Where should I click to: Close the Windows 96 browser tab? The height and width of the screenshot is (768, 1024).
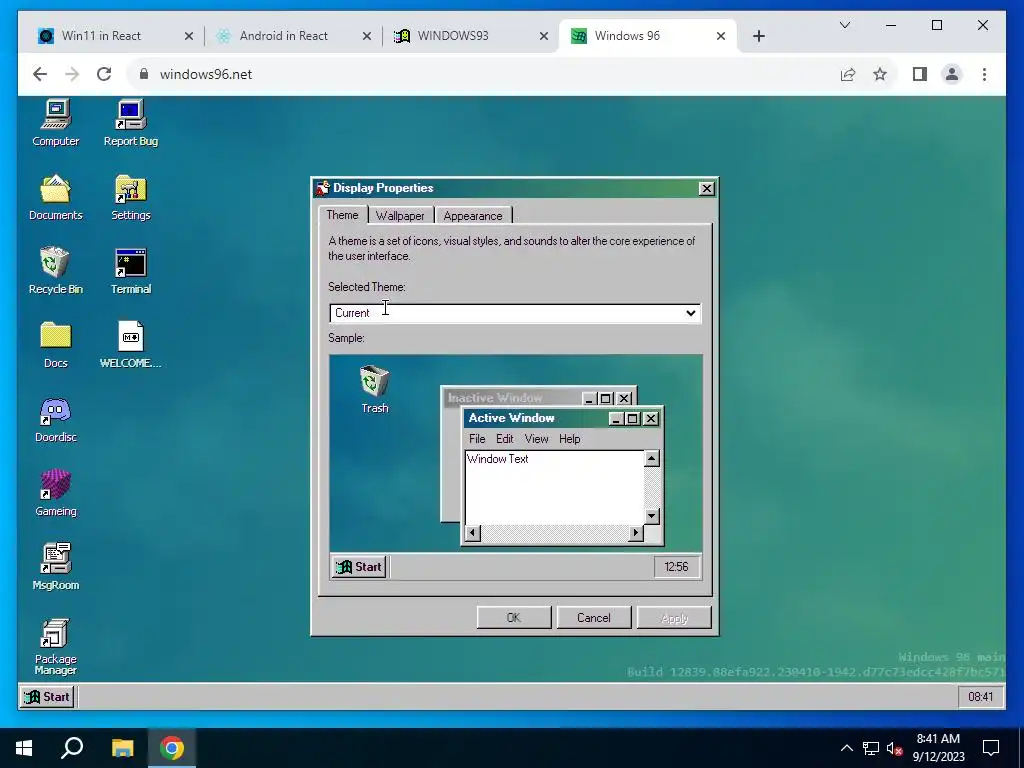tap(721, 36)
